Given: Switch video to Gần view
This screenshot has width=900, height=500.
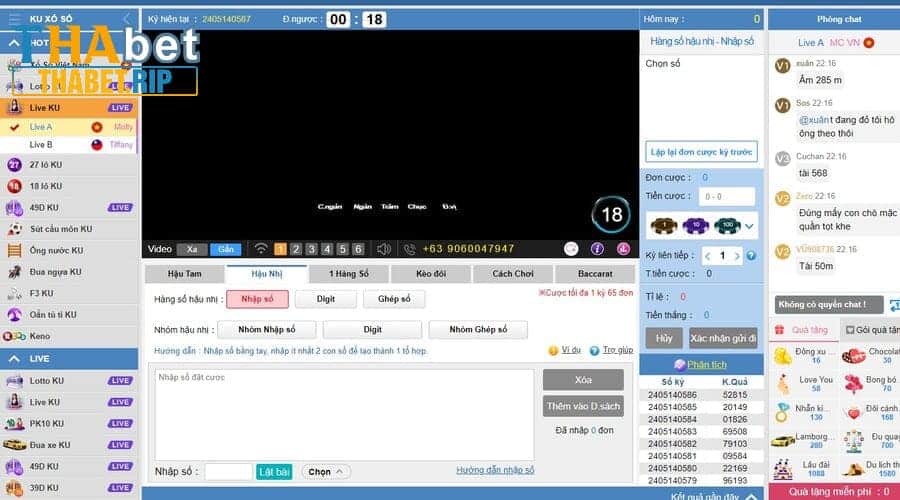Looking at the screenshot, I should 225,249.
